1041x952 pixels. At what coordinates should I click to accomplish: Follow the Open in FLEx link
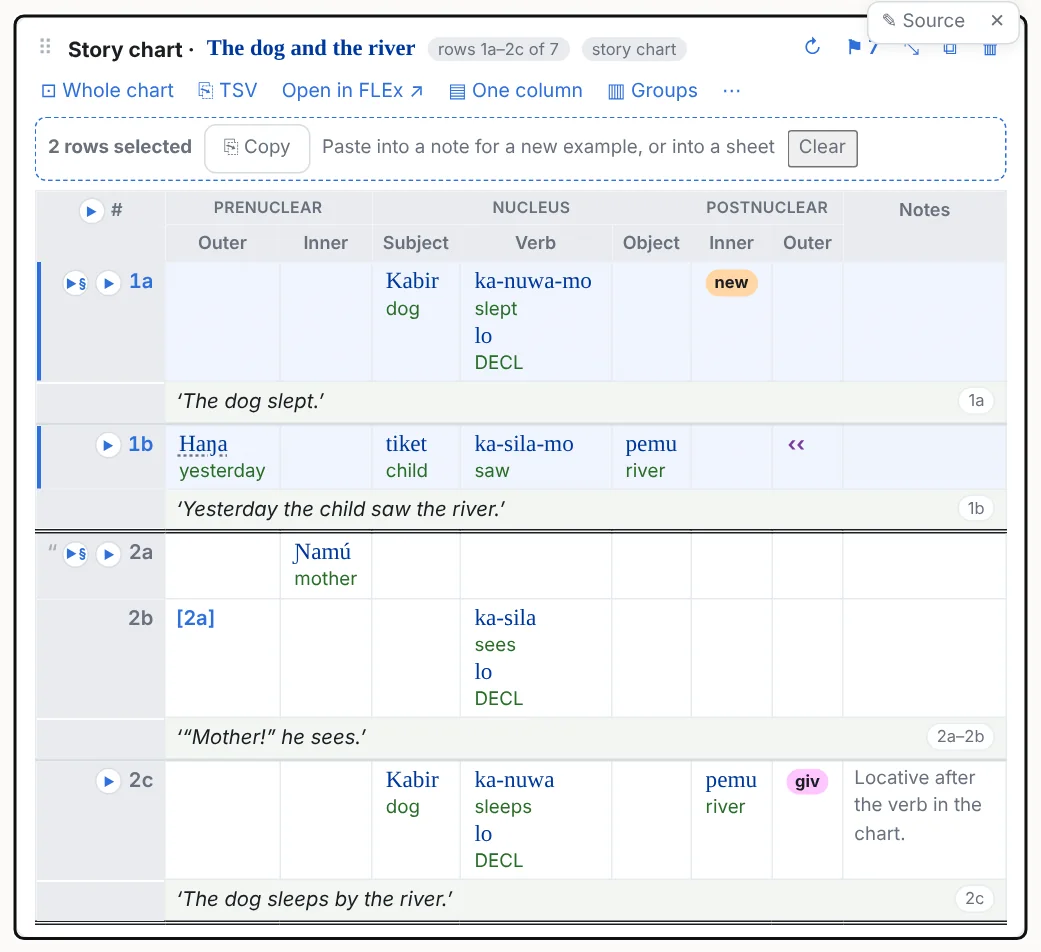[x=353, y=90]
